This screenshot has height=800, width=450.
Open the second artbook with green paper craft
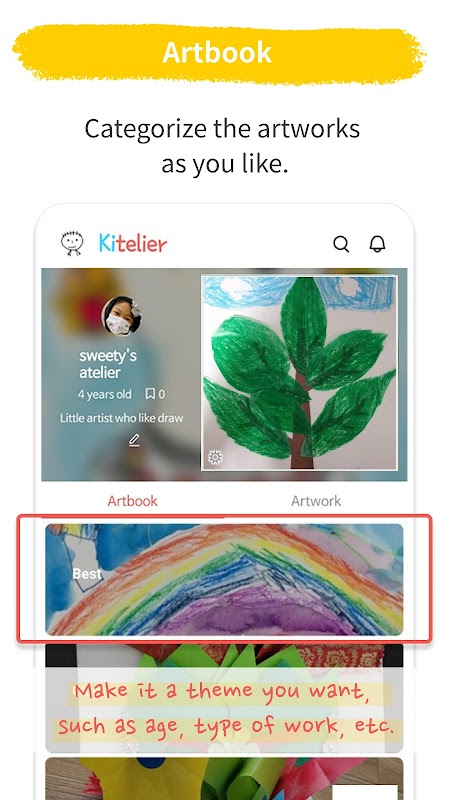pyautogui.click(x=224, y=698)
